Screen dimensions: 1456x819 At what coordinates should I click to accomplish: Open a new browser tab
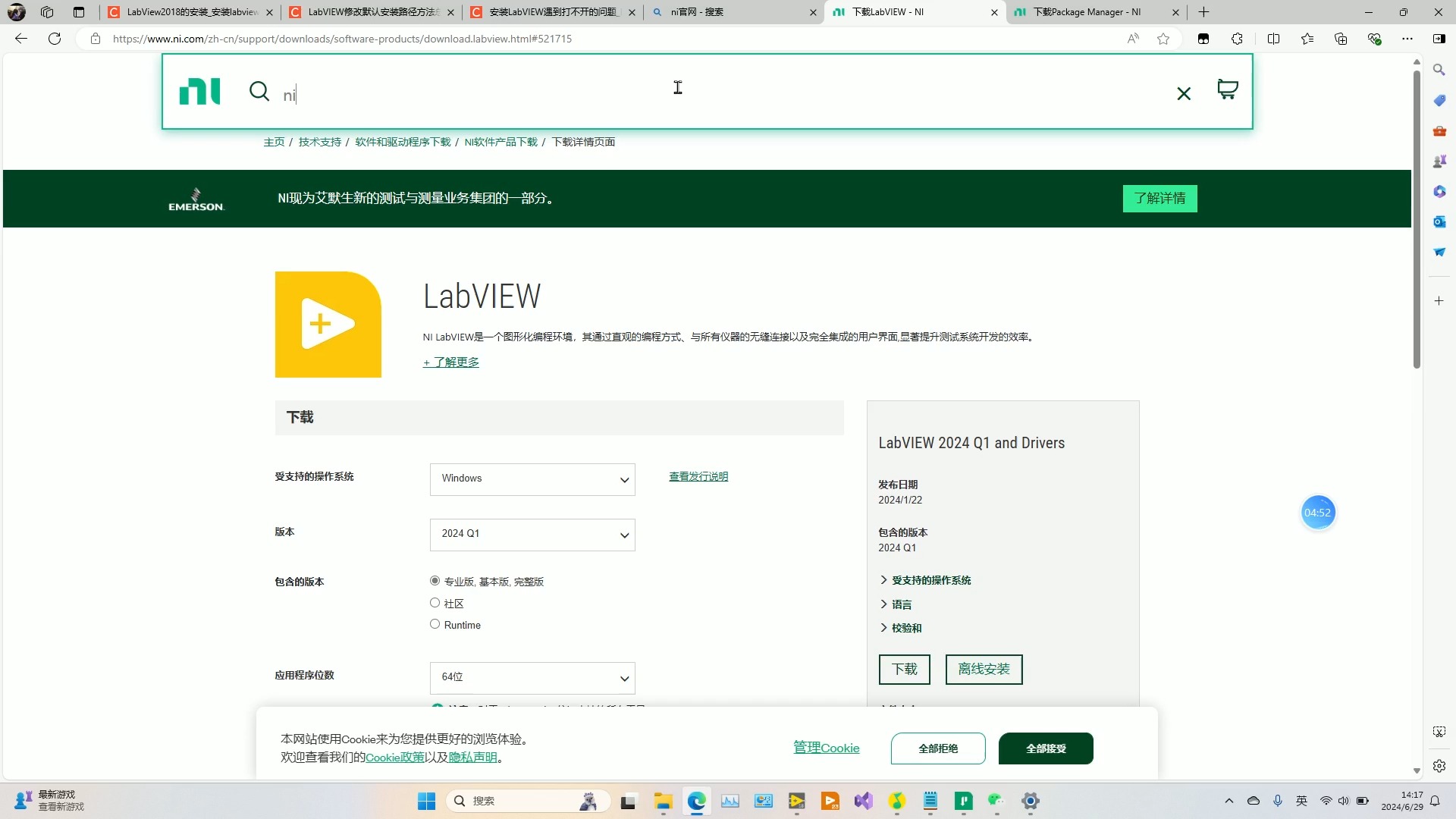[x=1203, y=12]
